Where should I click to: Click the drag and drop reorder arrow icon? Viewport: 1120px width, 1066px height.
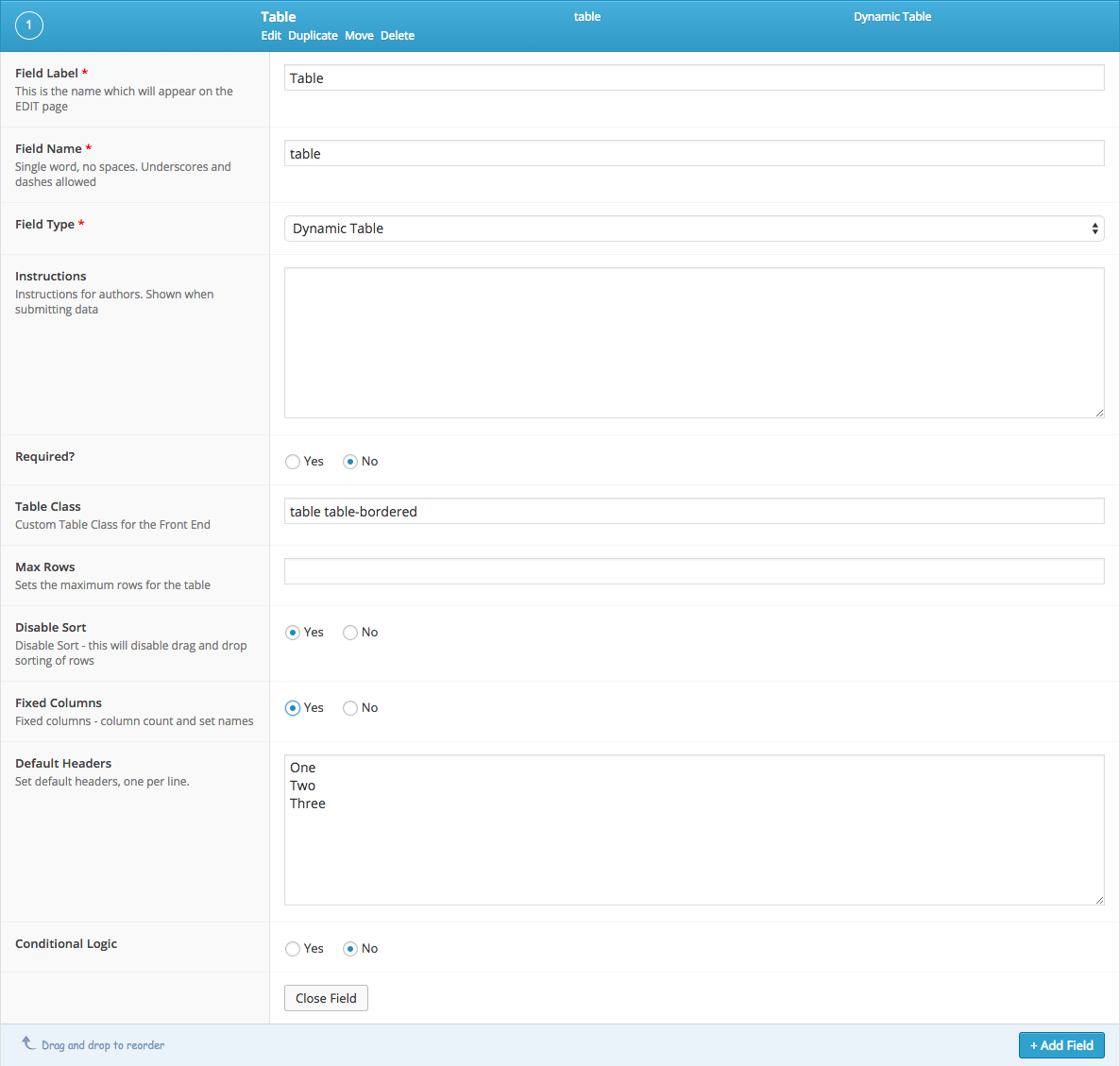[28, 1043]
